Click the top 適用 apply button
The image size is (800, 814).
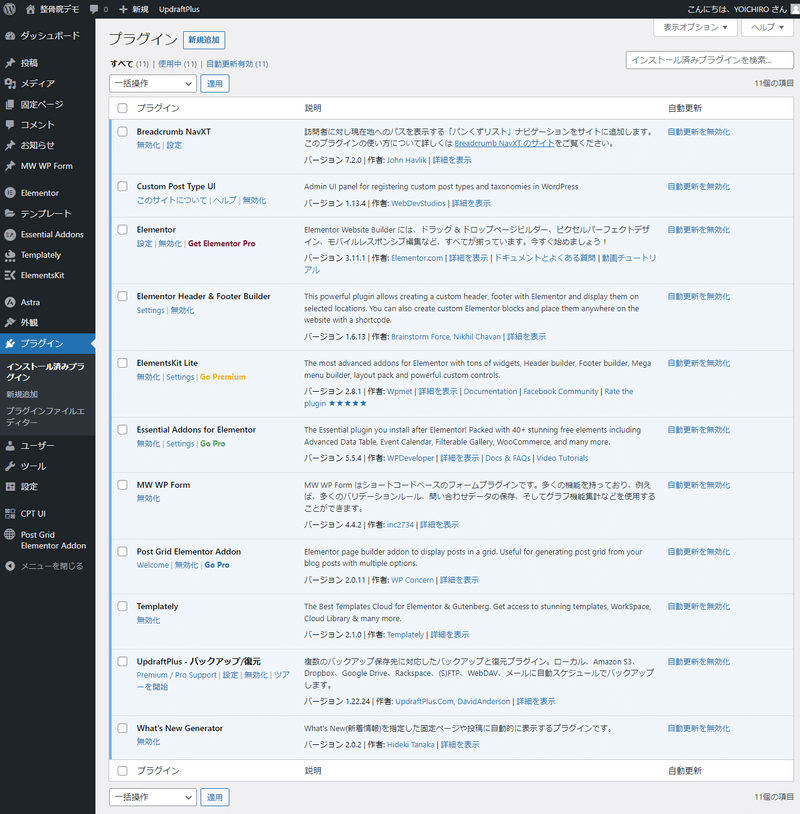[215, 84]
